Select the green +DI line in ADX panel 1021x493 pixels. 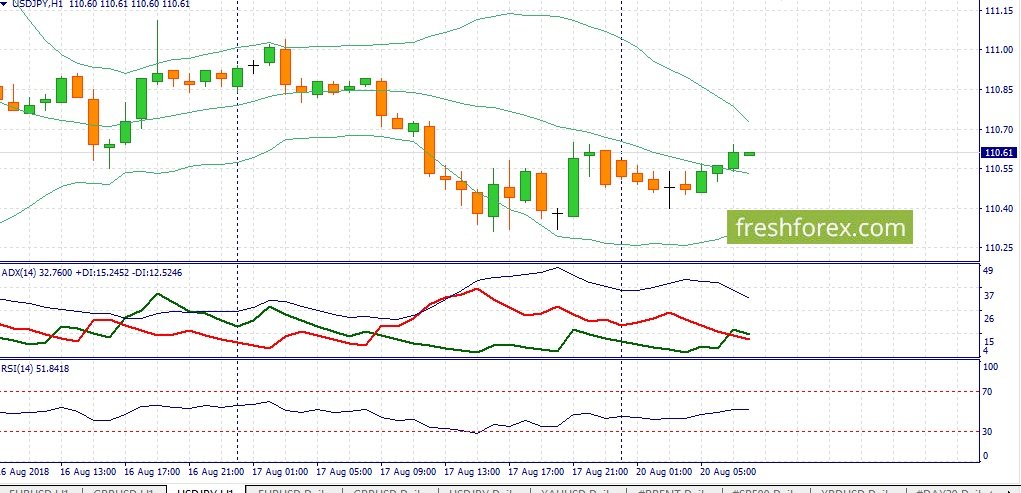point(158,295)
